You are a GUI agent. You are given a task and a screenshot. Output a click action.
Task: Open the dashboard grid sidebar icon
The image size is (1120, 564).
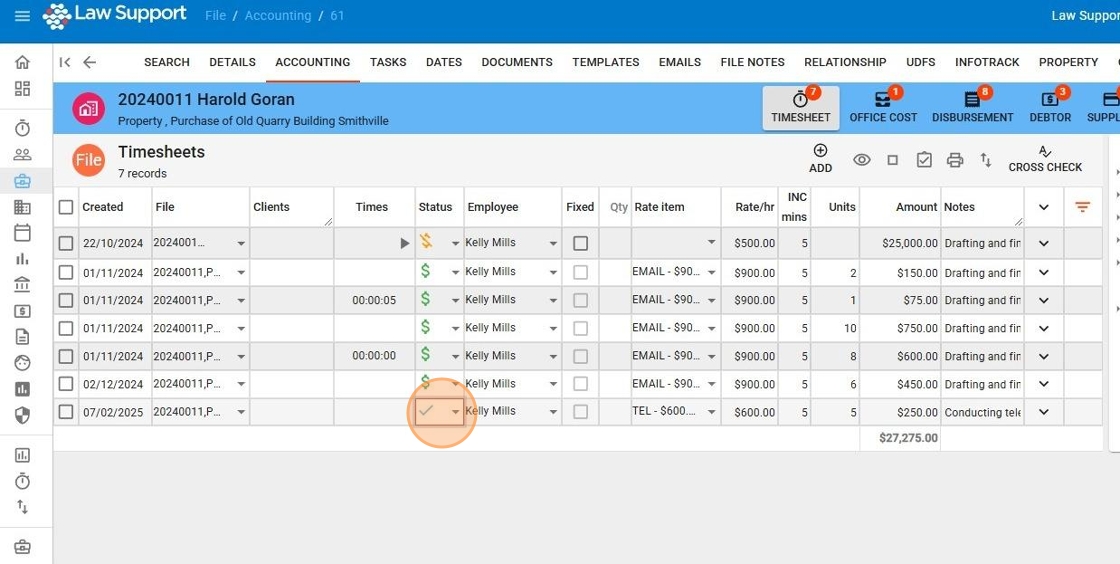point(22,89)
